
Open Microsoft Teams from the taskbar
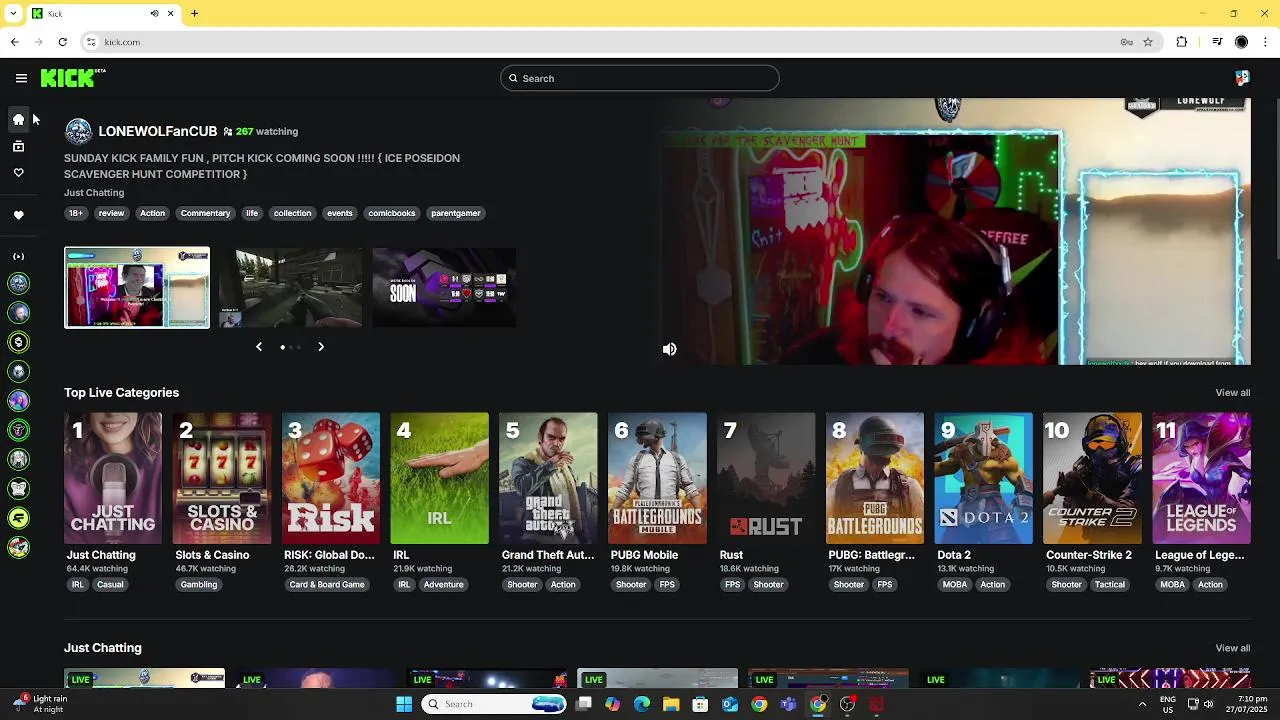[x=789, y=704]
